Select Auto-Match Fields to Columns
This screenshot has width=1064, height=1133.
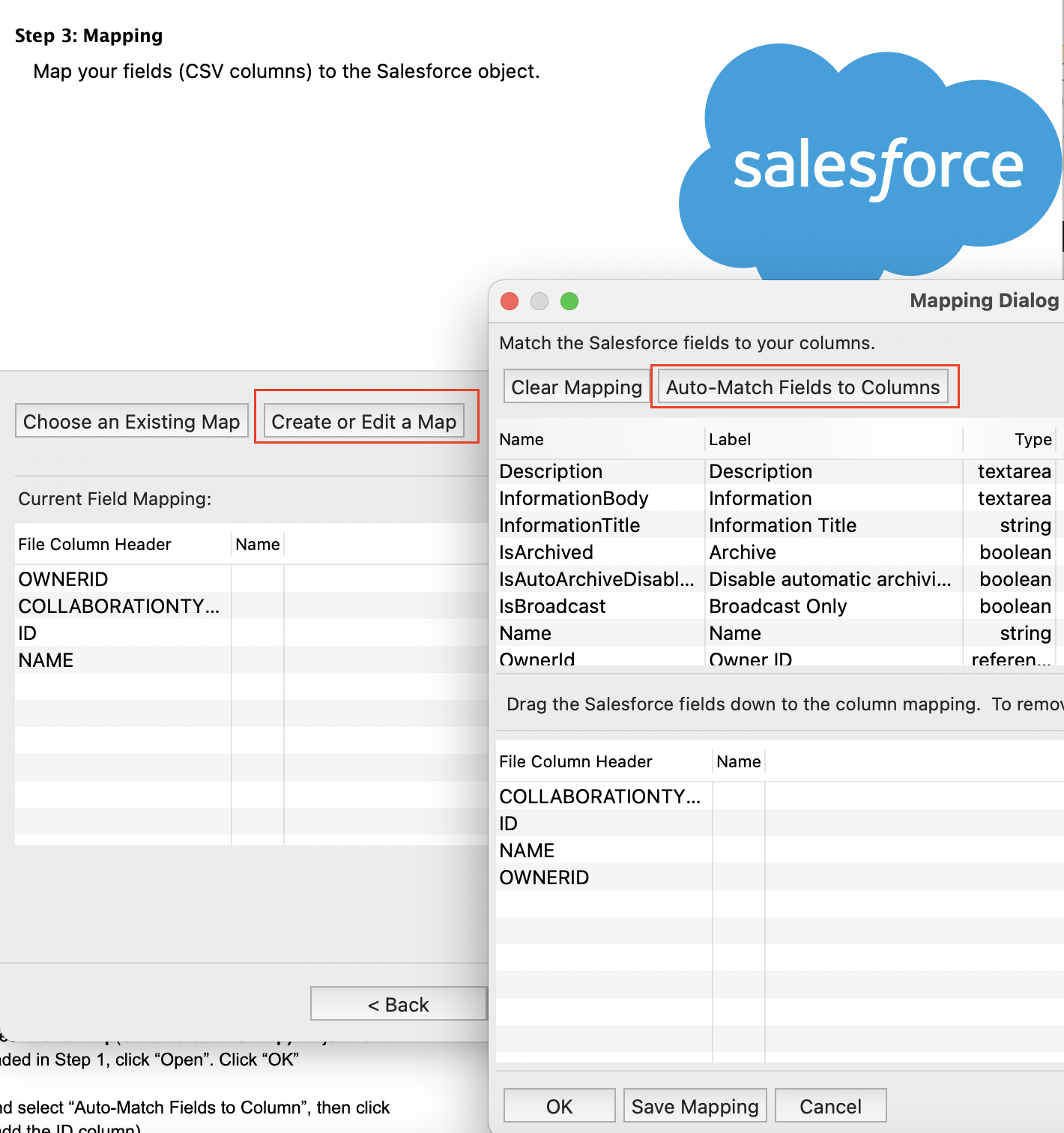coord(802,387)
